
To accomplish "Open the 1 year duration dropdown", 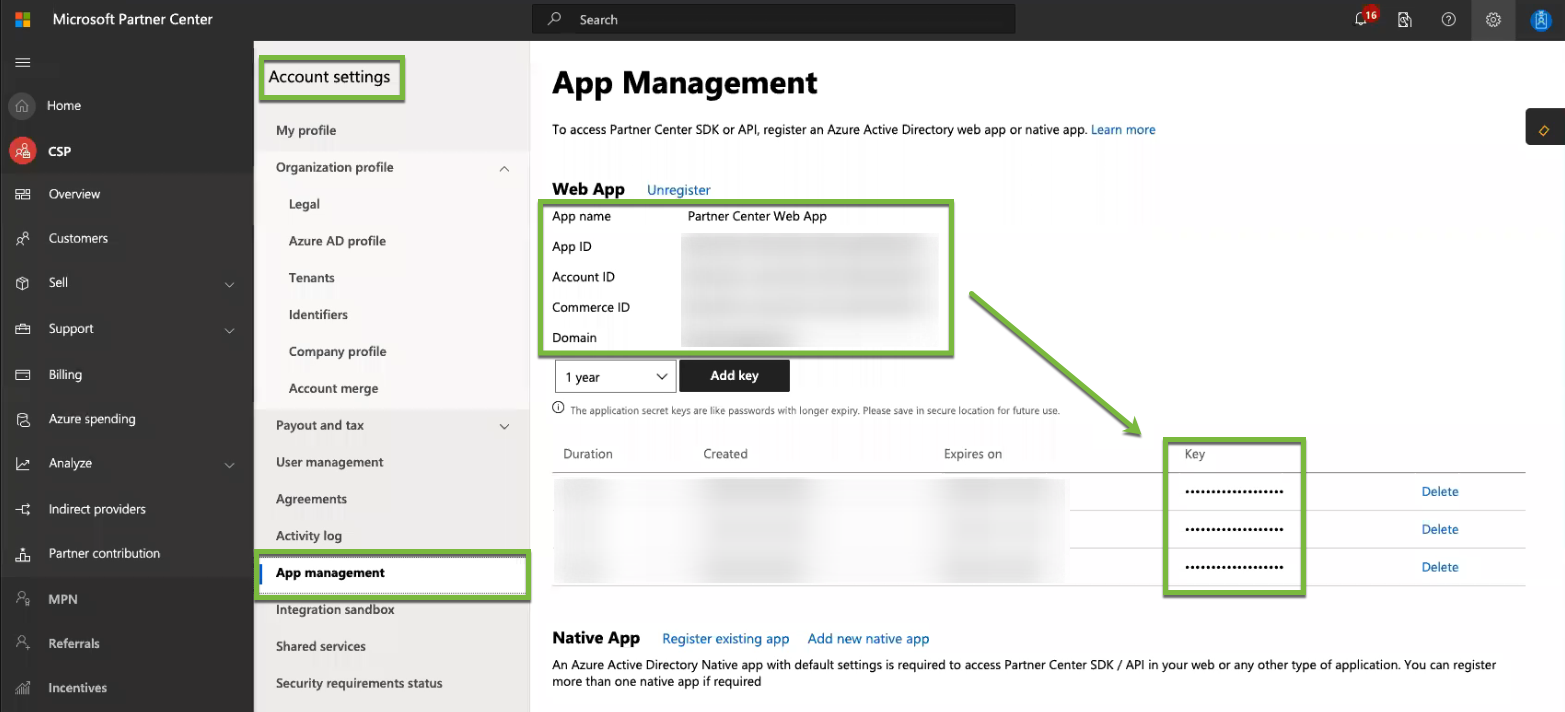I will click(616, 376).
